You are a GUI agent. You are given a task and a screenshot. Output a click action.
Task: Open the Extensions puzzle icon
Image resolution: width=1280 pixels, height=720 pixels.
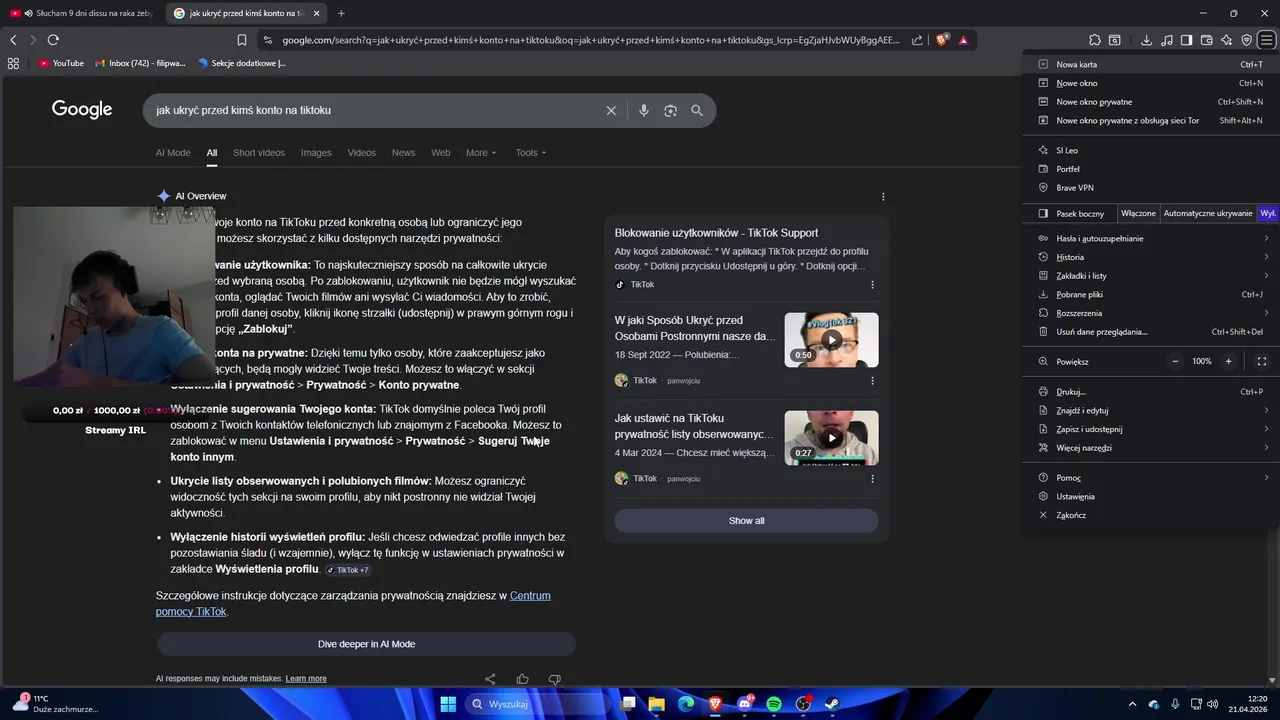(x=1095, y=40)
